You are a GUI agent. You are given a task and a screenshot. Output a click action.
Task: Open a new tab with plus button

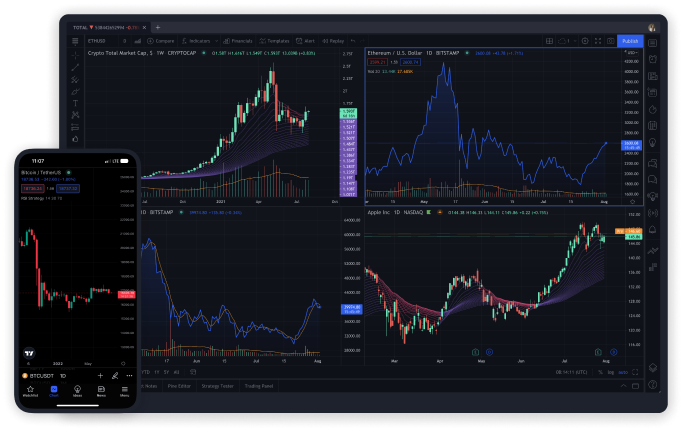pyautogui.click(x=158, y=27)
